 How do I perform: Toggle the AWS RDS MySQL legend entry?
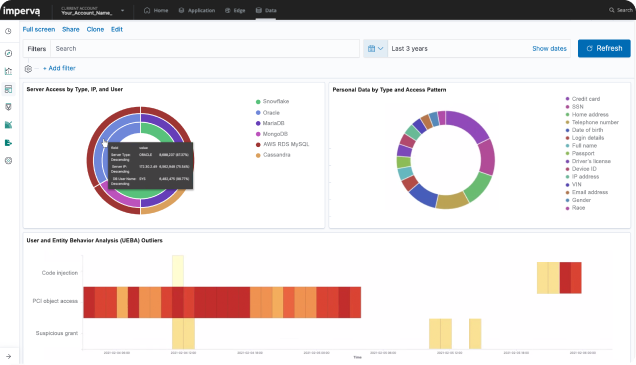pos(282,144)
